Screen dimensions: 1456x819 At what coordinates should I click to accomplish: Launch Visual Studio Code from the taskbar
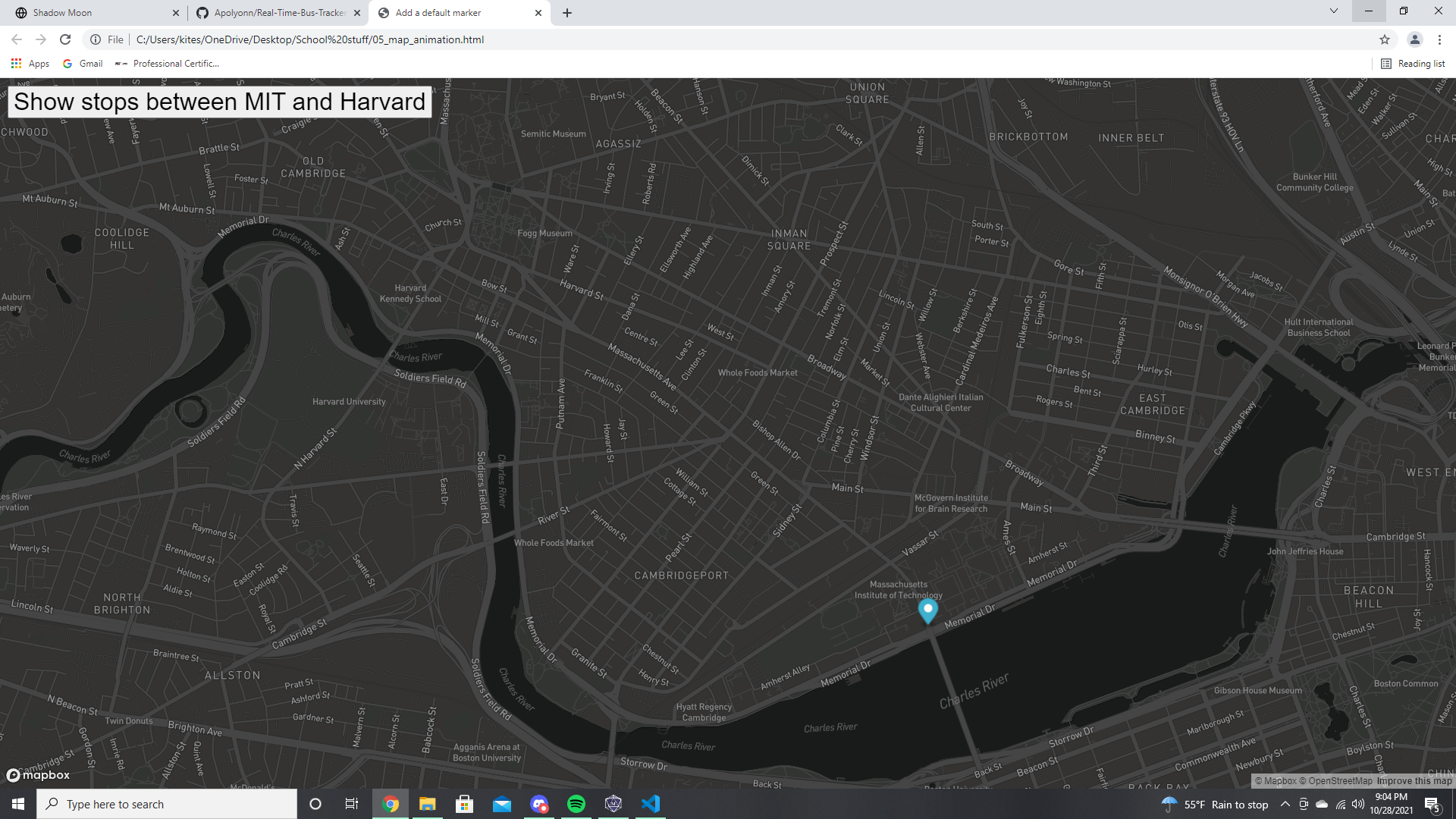click(649, 804)
